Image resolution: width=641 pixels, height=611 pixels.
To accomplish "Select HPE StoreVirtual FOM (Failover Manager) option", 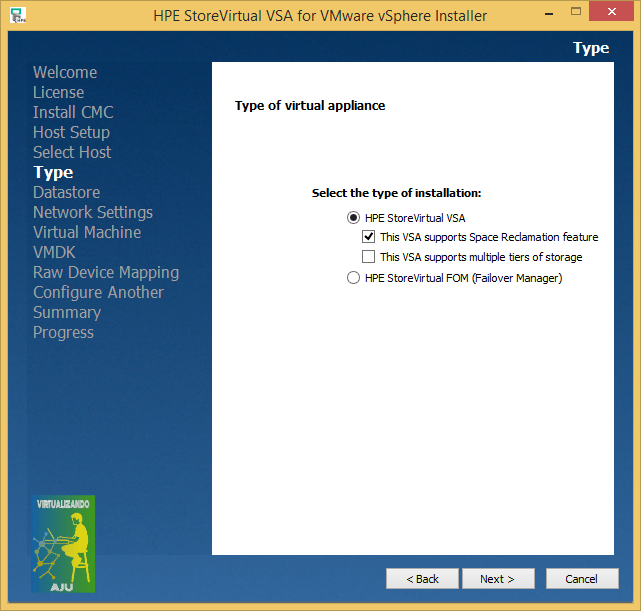I will tap(353, 278).
